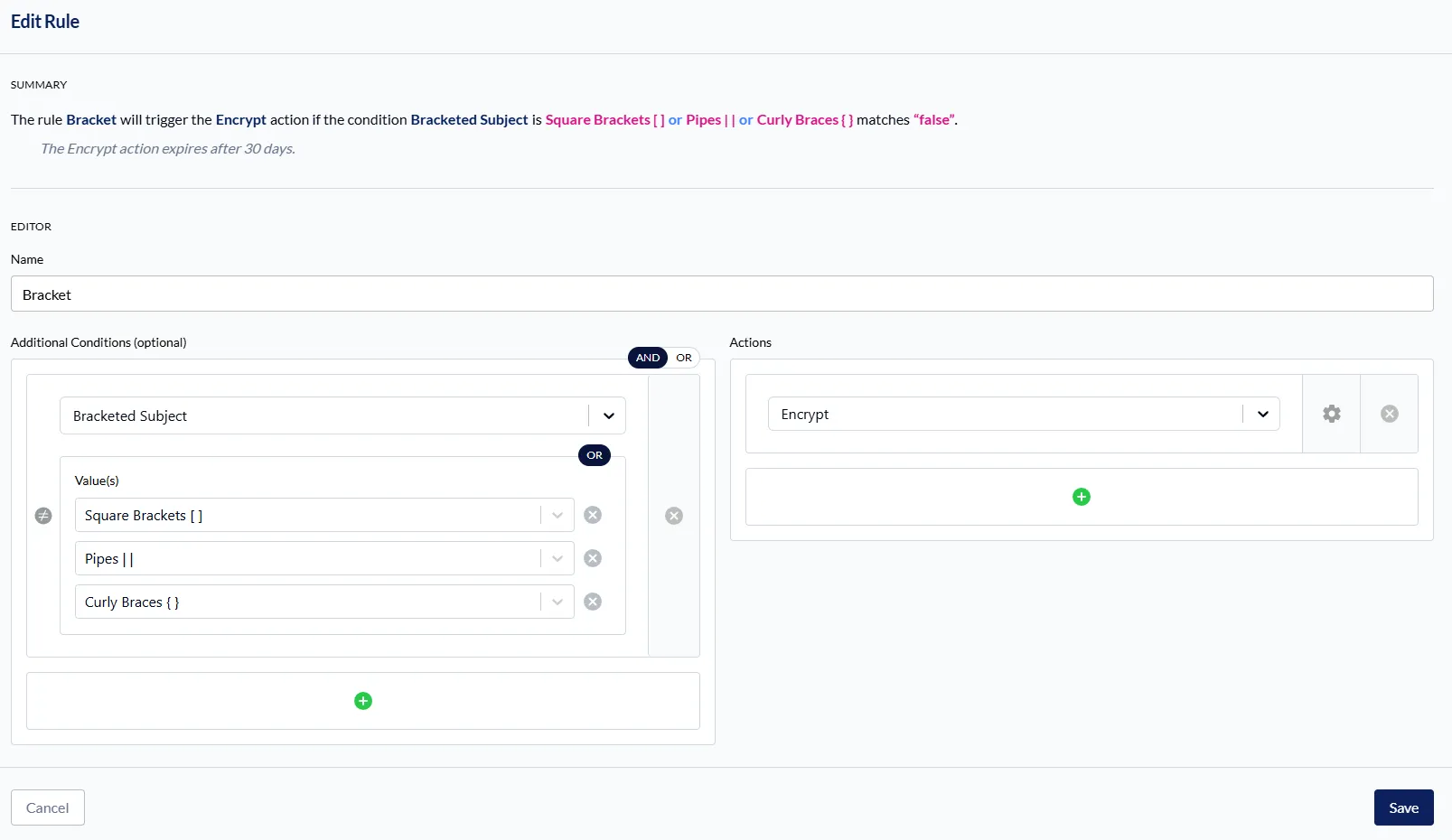This screenshot has height=840, width=1452.
Task: Remove the Square Brackets [ ] value
Action: click(593, 515)
